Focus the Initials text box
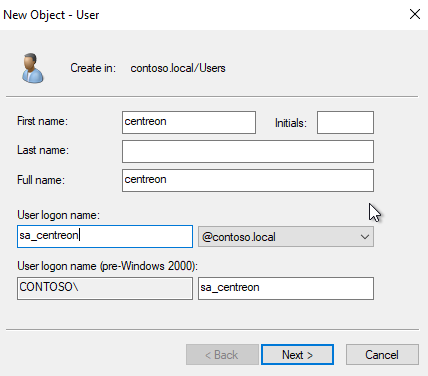Screen dimensions: 428x376 pyautogui.click(x=345, y=122)
